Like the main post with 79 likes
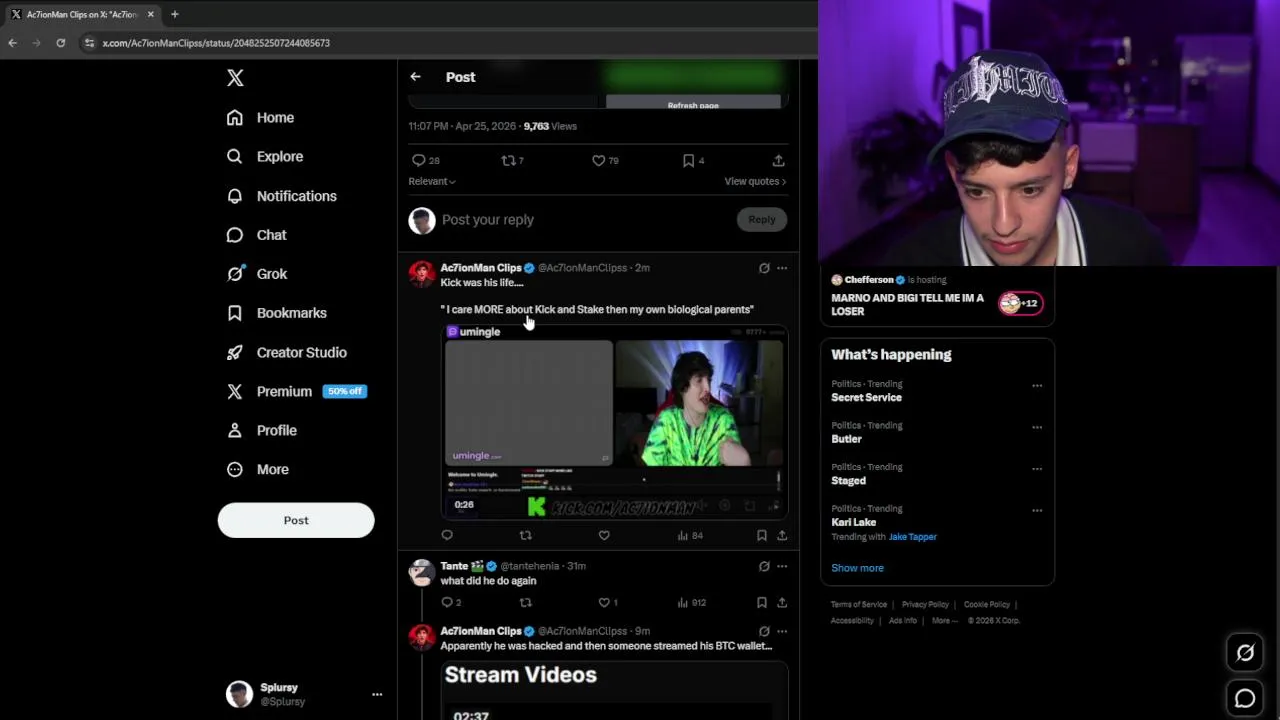 coord(605,160)
